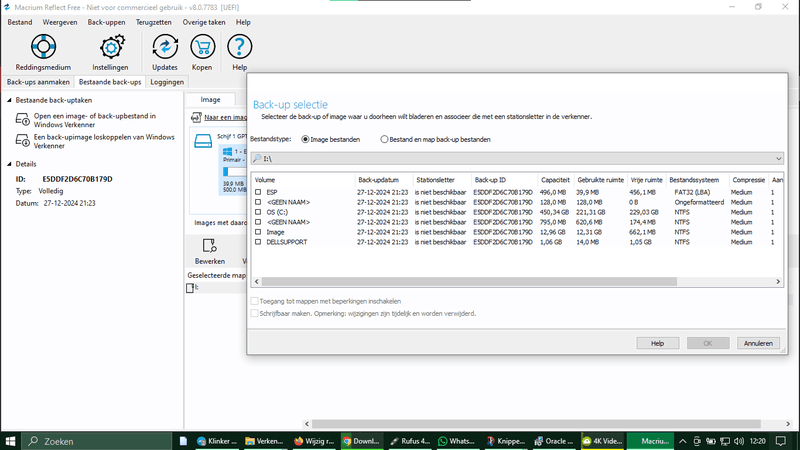
Task: Collapse the Details section
Action: [x=9, y=164]
